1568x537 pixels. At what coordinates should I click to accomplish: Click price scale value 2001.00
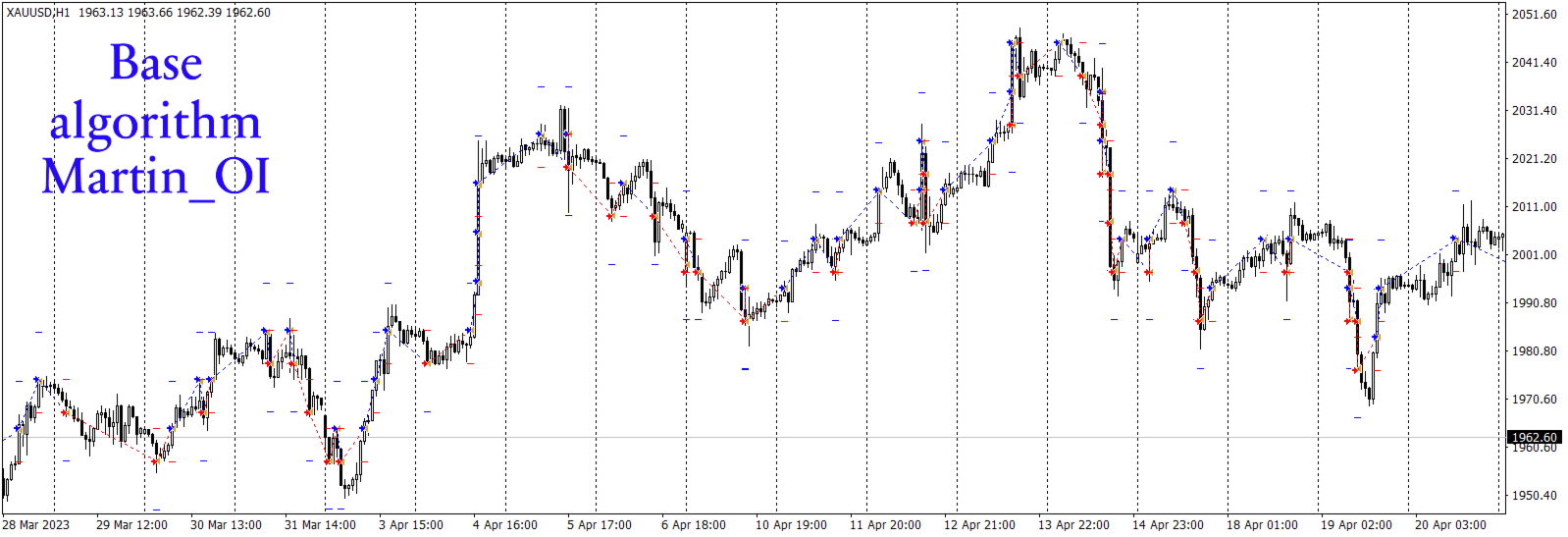pyautogui.click(x=1534, y=255)
